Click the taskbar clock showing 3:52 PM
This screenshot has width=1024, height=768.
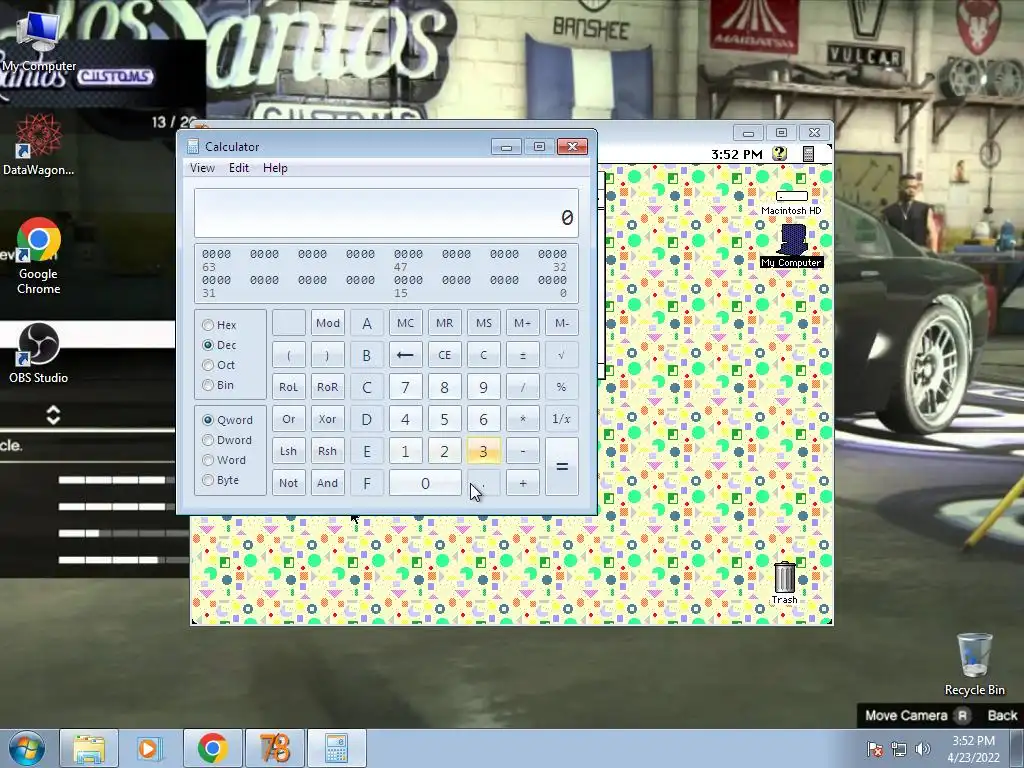click(973, 749)
